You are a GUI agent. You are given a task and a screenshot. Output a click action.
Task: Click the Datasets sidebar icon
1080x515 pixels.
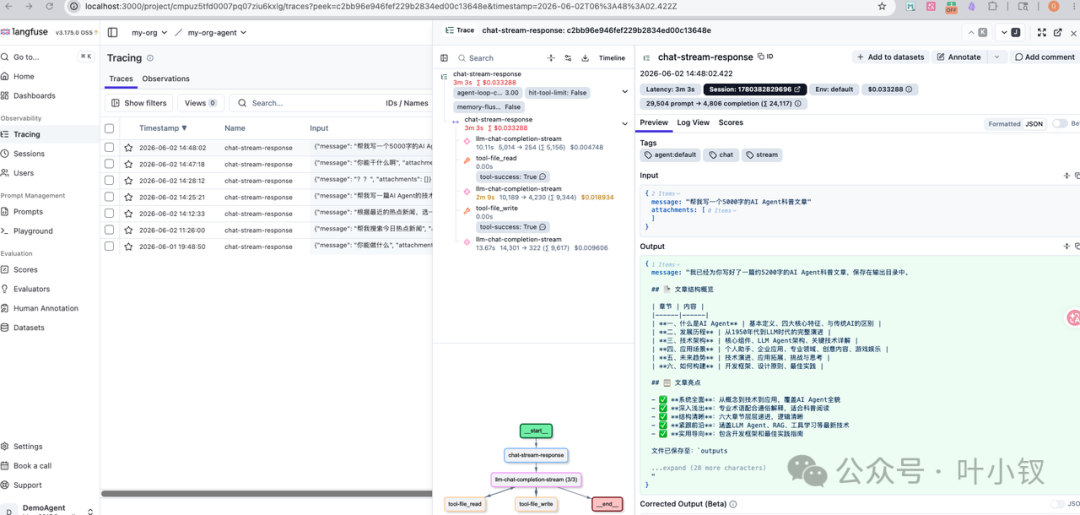[6, 328]
